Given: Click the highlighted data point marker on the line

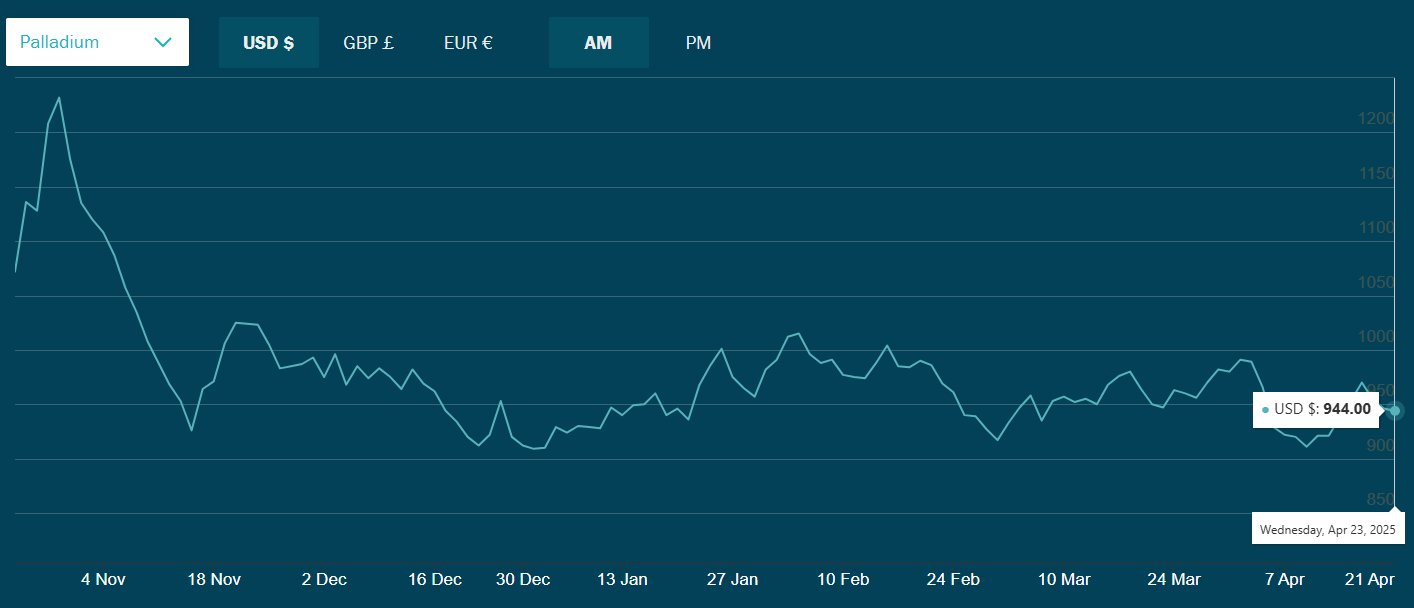Looking at the screenshot, I should (1395, 410).
